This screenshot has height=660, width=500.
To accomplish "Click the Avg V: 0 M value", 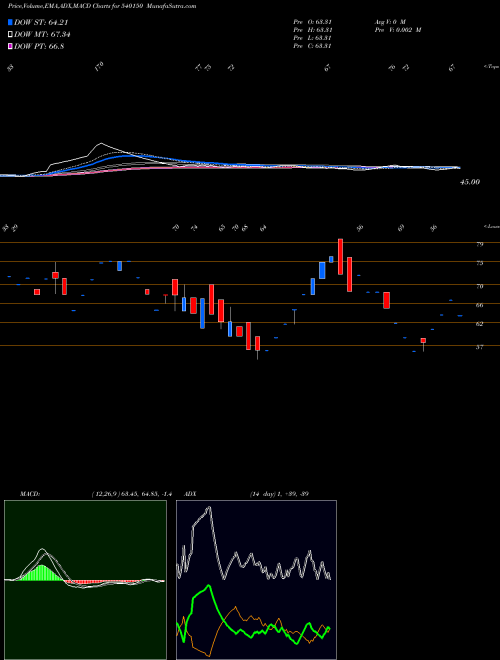I will tap(389, 22).
